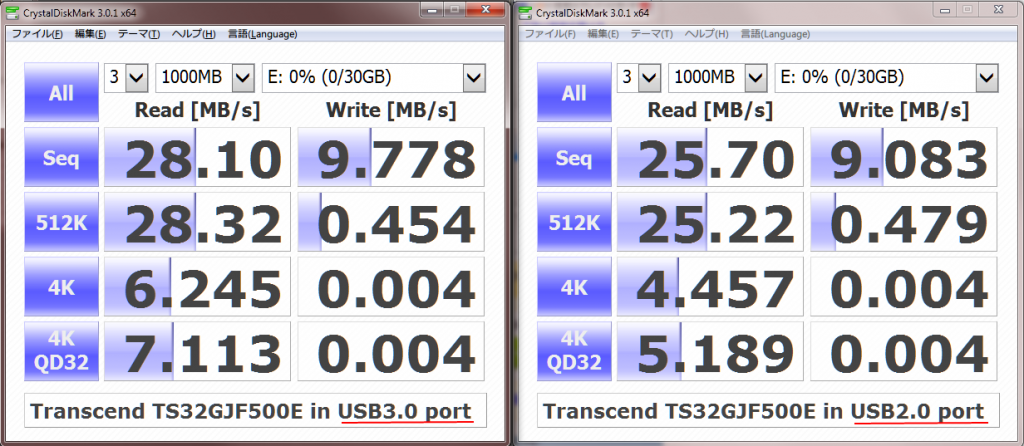
Task: Start the 4K test in the right window
Action: pos(574,286)
